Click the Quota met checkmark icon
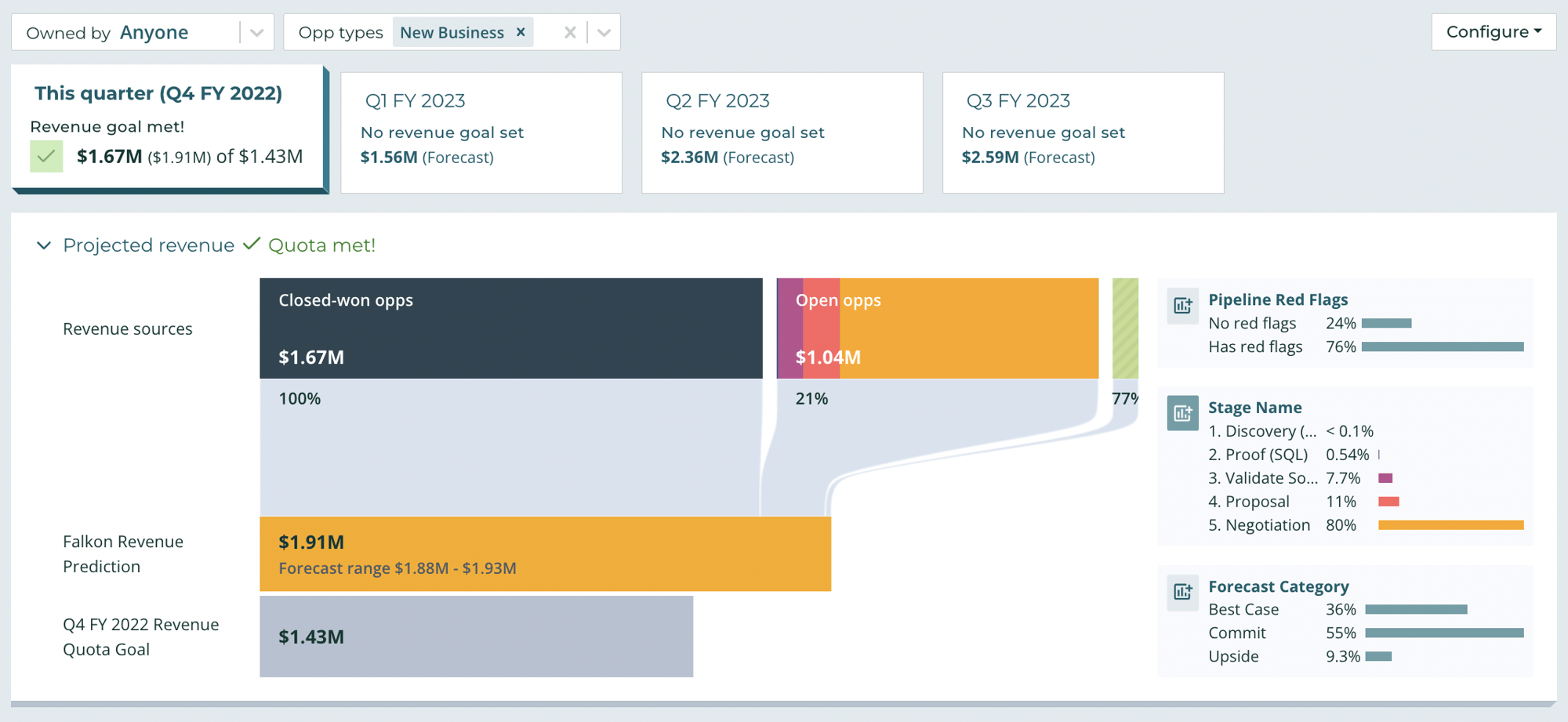This screenshot has height=722, width=1568. point(251,245)
